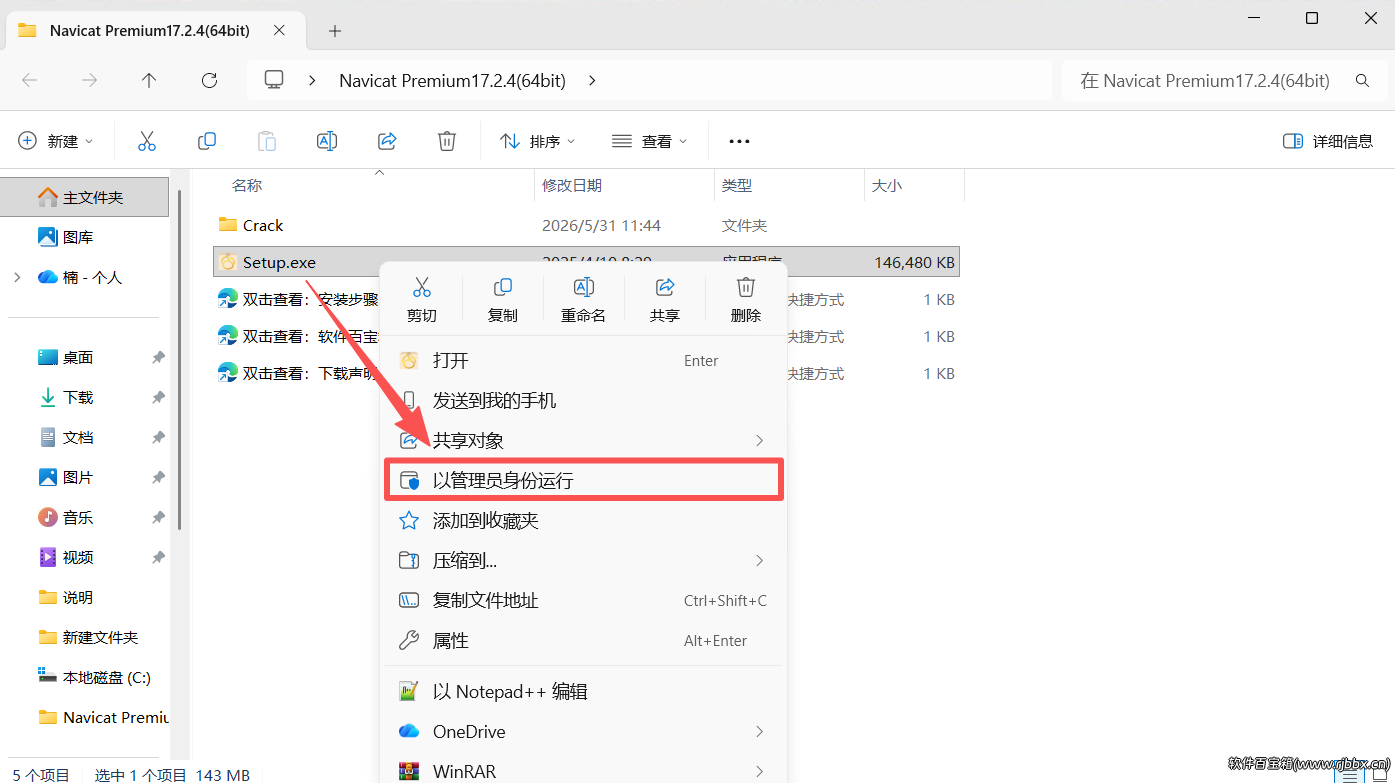Open the 排序 sort dropdown
Viewport: 1395px width, 783px height.
537,141
